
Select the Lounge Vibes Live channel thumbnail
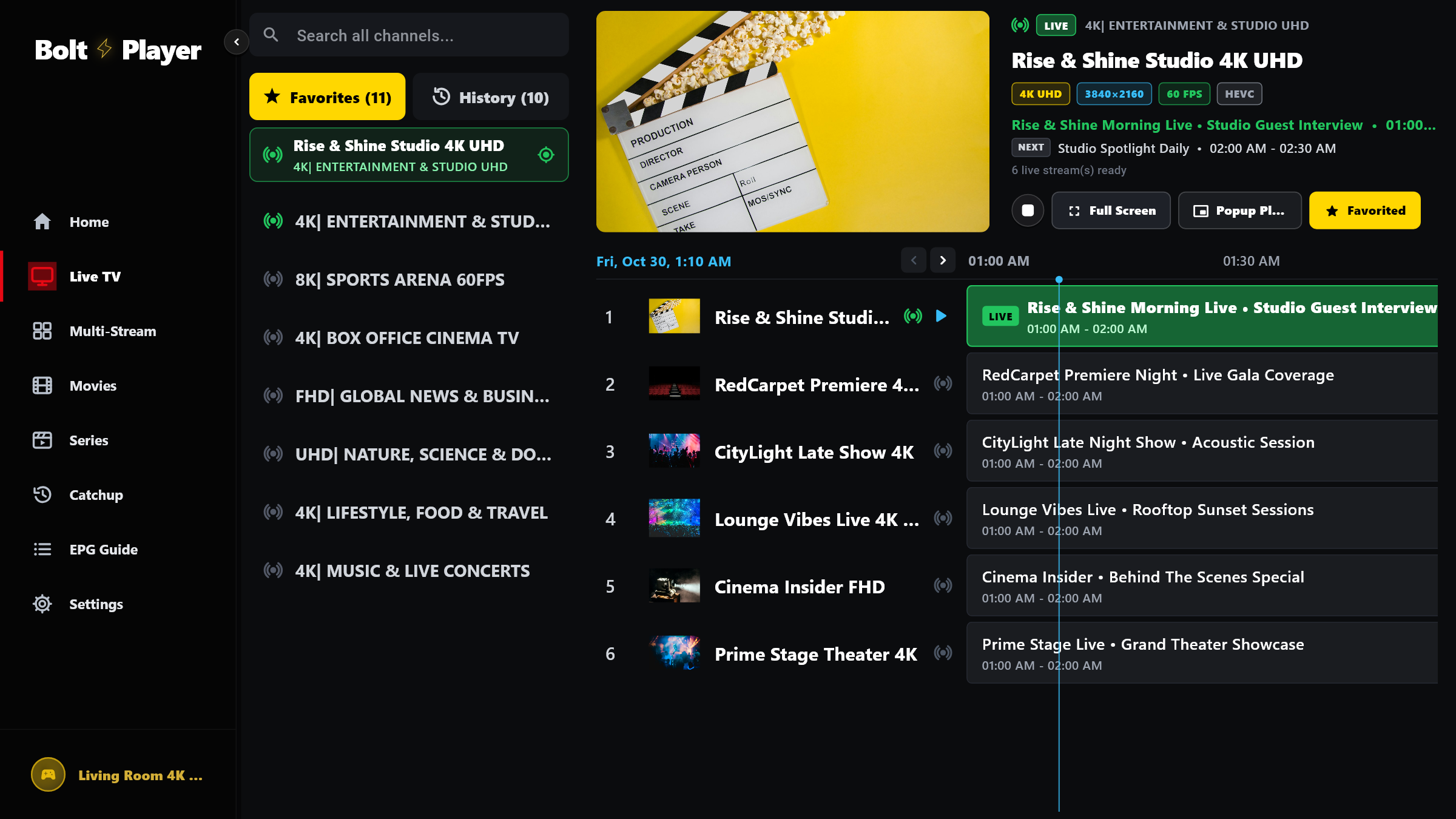[674, 518]
